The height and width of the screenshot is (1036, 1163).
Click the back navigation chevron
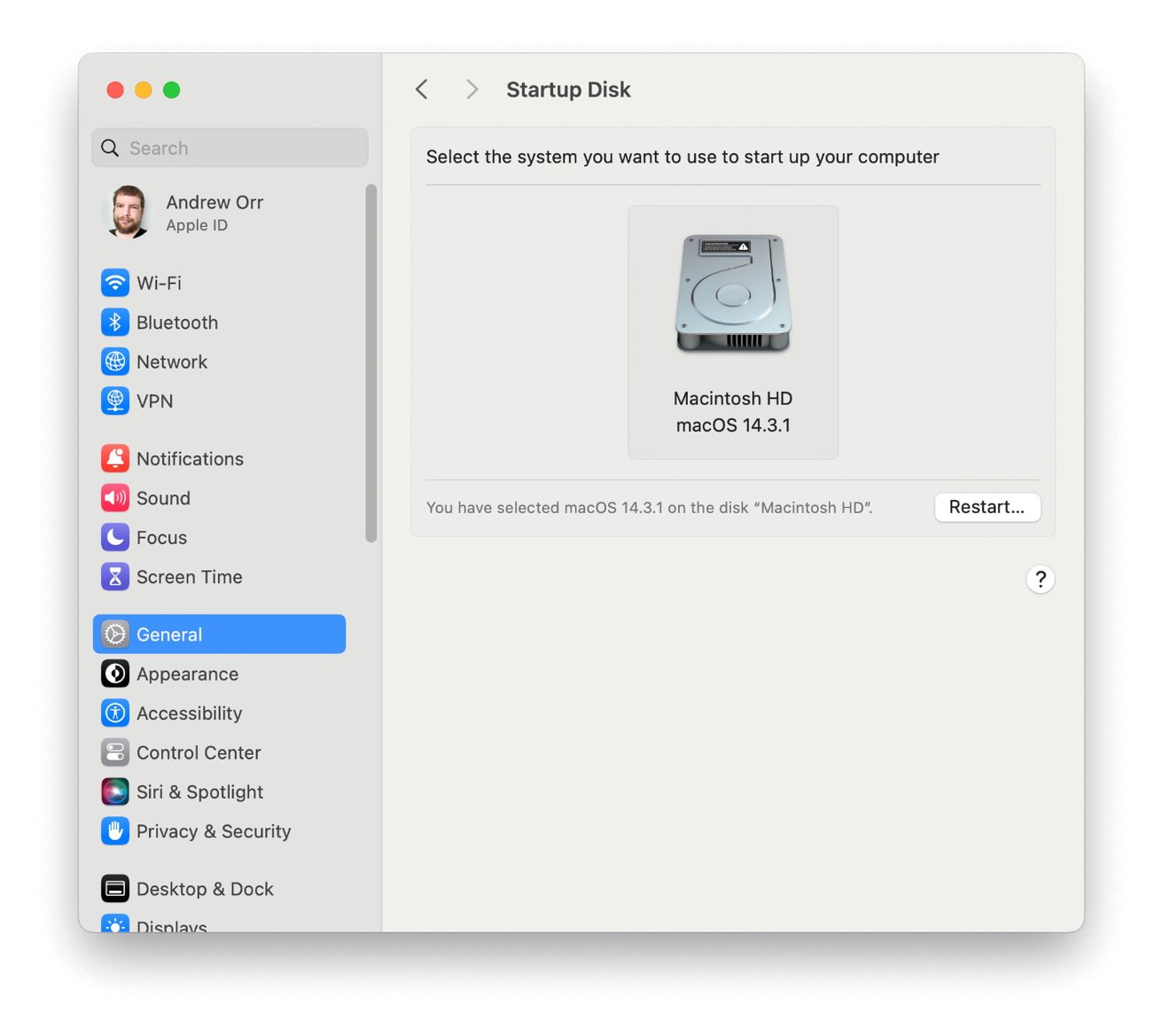[x=422, y=89]
